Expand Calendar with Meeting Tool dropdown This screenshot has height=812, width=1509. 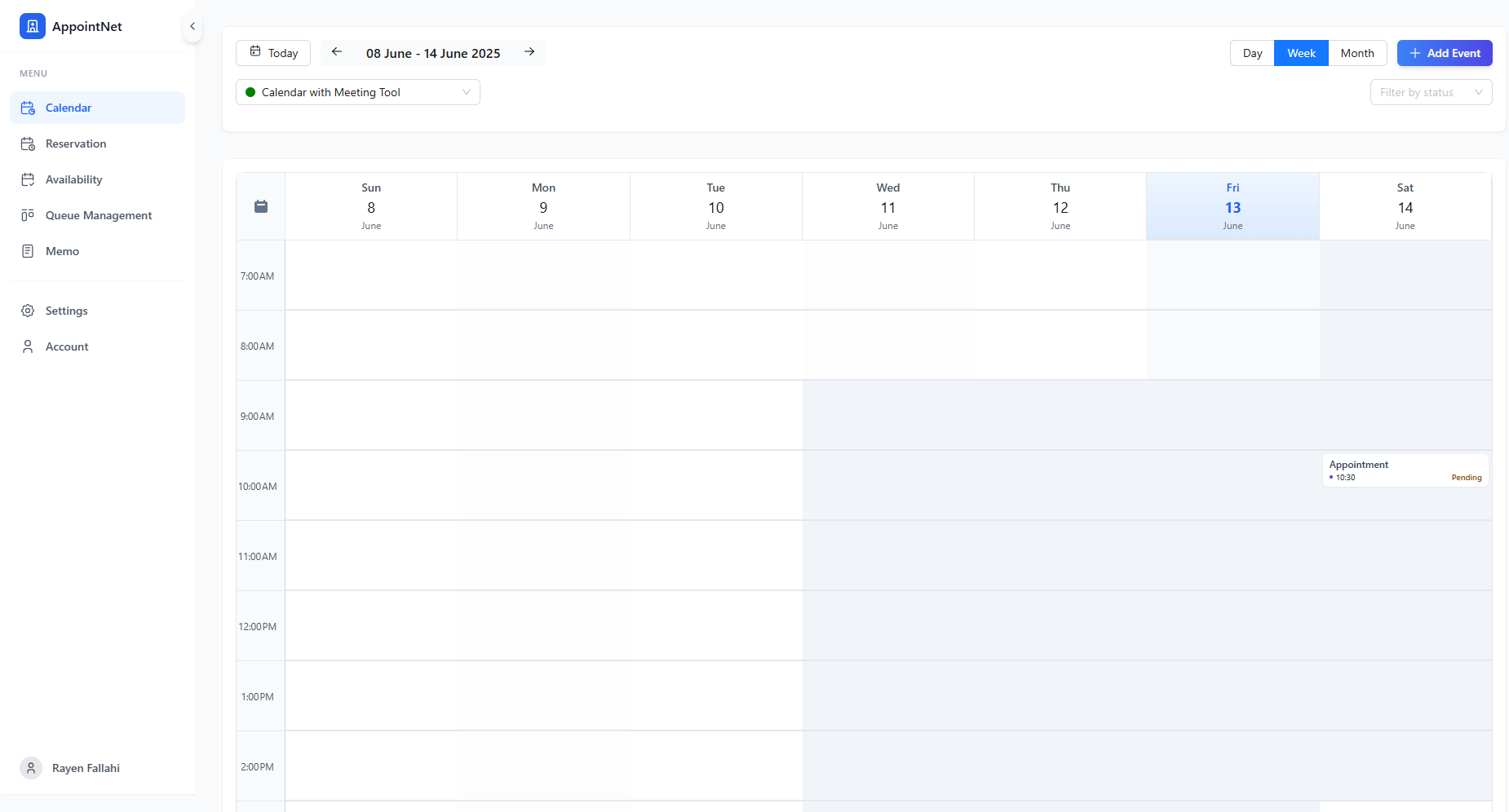tap(357, 92)
